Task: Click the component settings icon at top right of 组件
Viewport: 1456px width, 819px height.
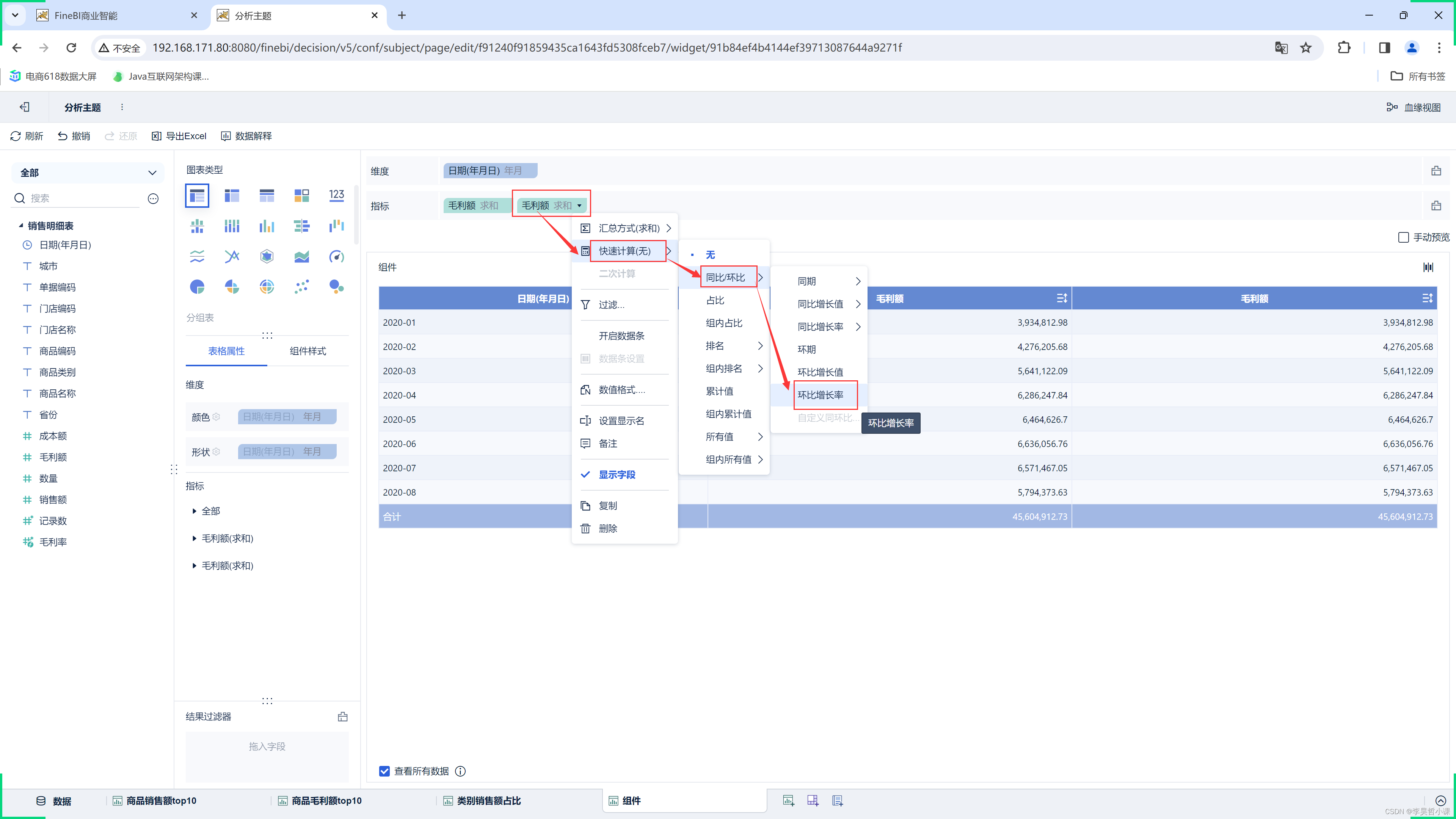Action: click(1428, 267)
